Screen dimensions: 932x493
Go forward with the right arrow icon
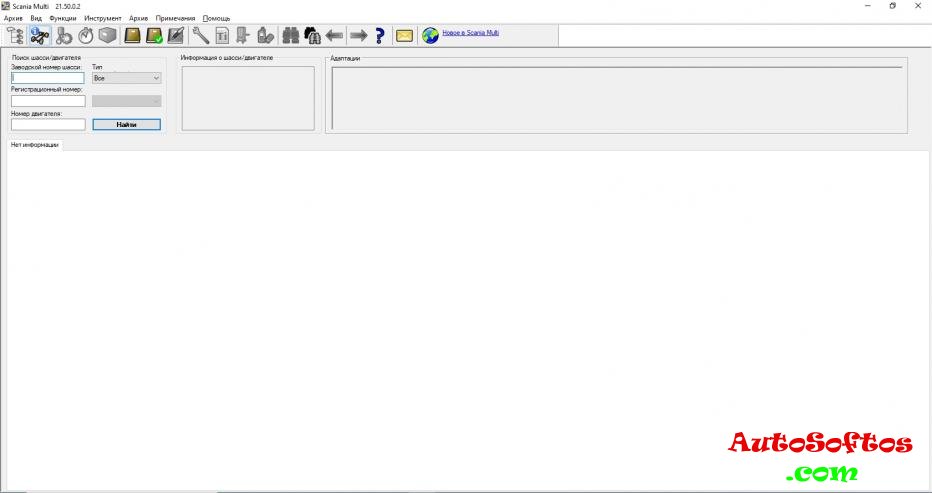coord(358,36)
